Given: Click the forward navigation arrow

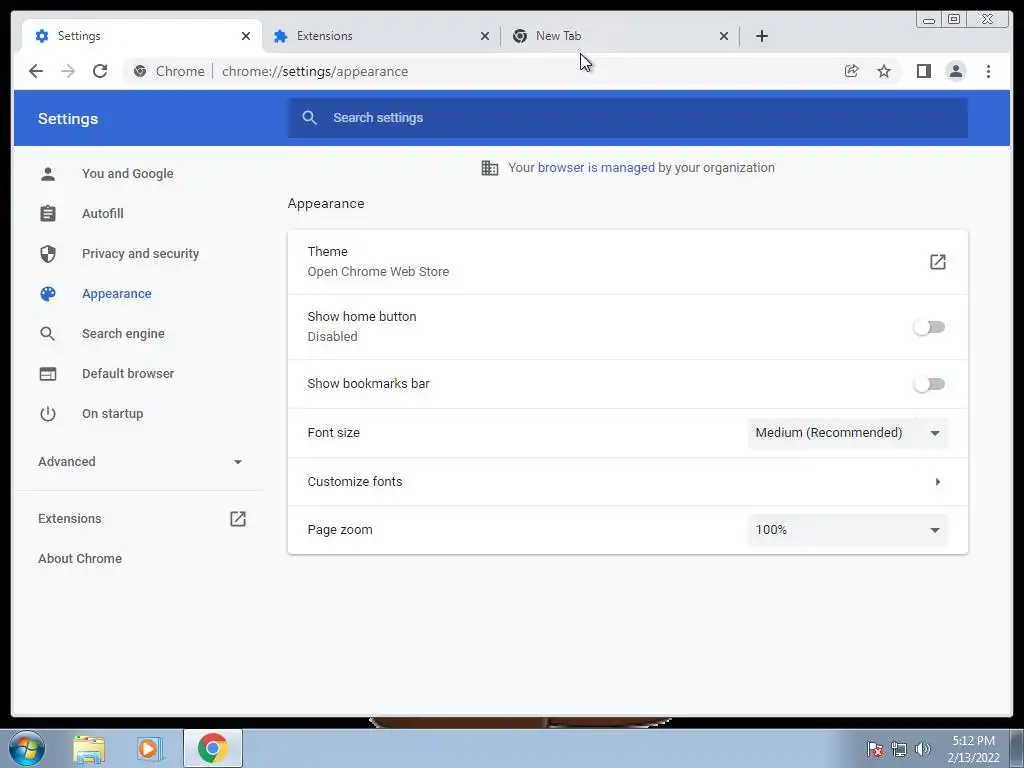Looking at the screenshot, I should pos(68,71).
